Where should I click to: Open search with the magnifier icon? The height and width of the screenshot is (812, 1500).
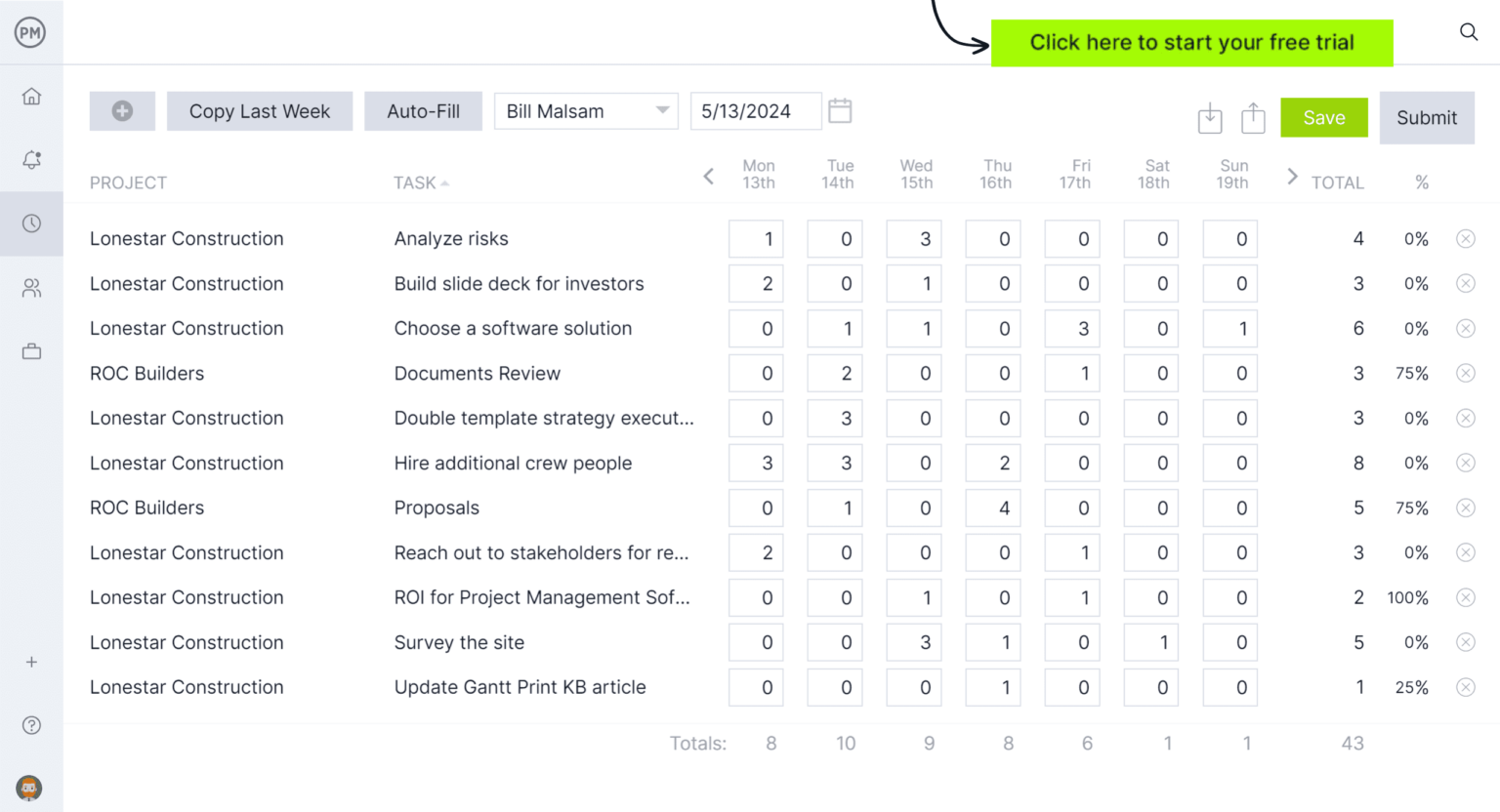(x=1469, y=32)
